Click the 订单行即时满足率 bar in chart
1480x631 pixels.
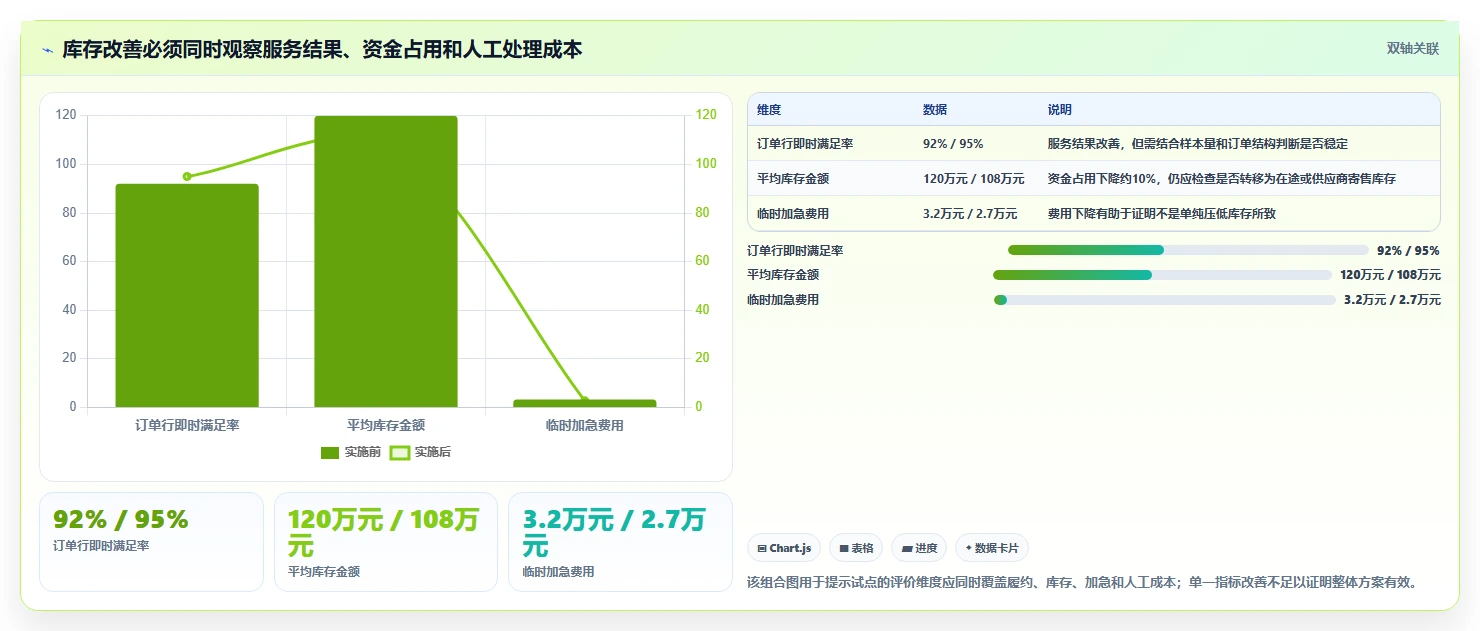(187, 295)
